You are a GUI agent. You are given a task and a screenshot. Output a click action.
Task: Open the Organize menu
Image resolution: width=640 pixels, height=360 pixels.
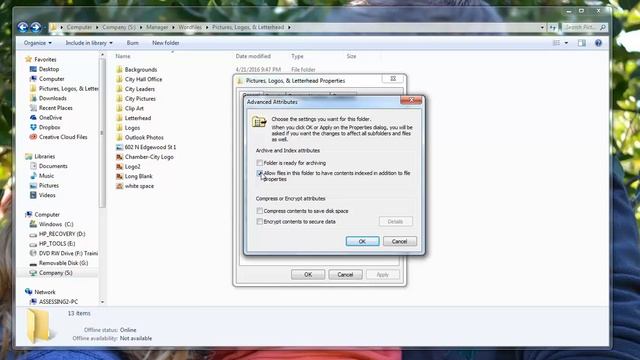(38, 43)
